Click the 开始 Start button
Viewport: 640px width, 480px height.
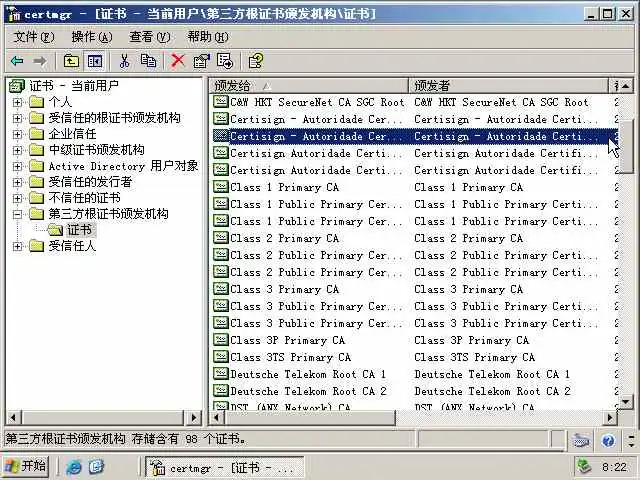tap(26, 467)
